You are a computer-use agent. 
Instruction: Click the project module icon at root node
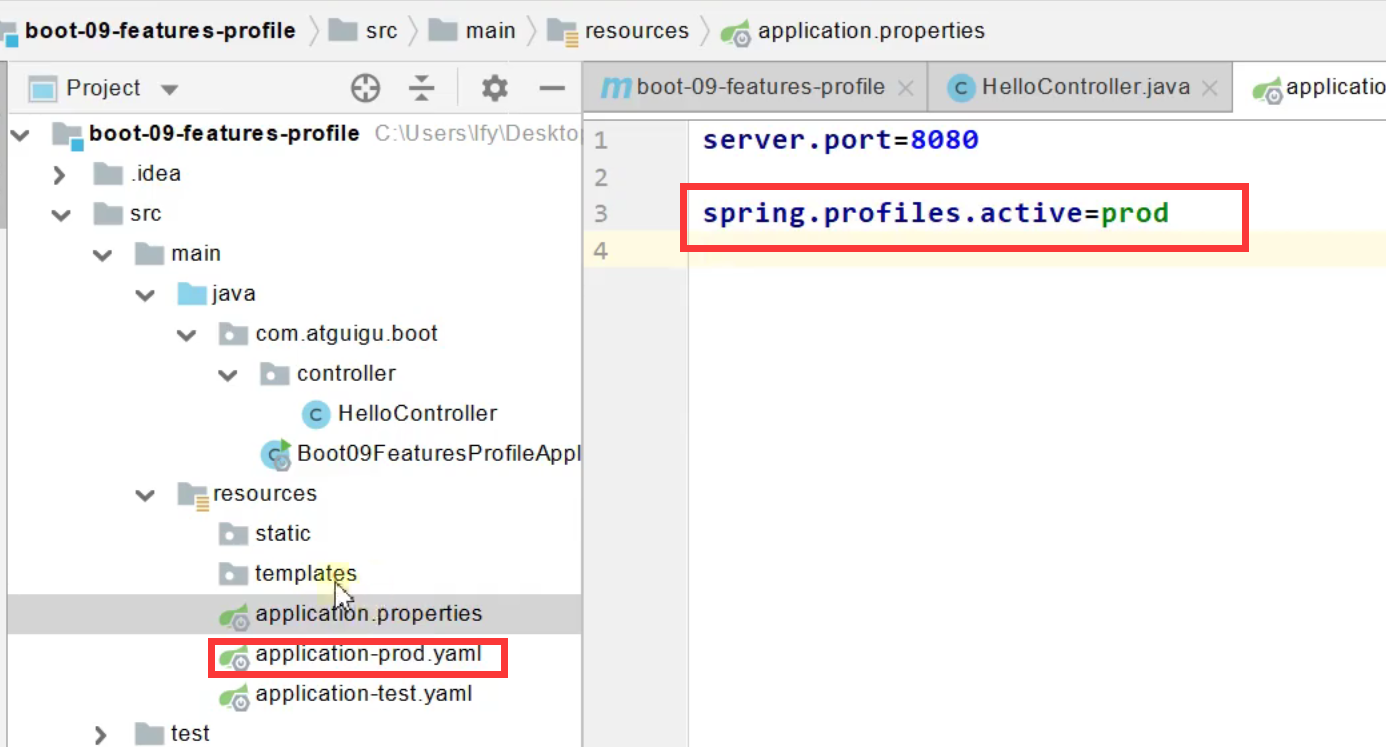[x=68, y=135]
